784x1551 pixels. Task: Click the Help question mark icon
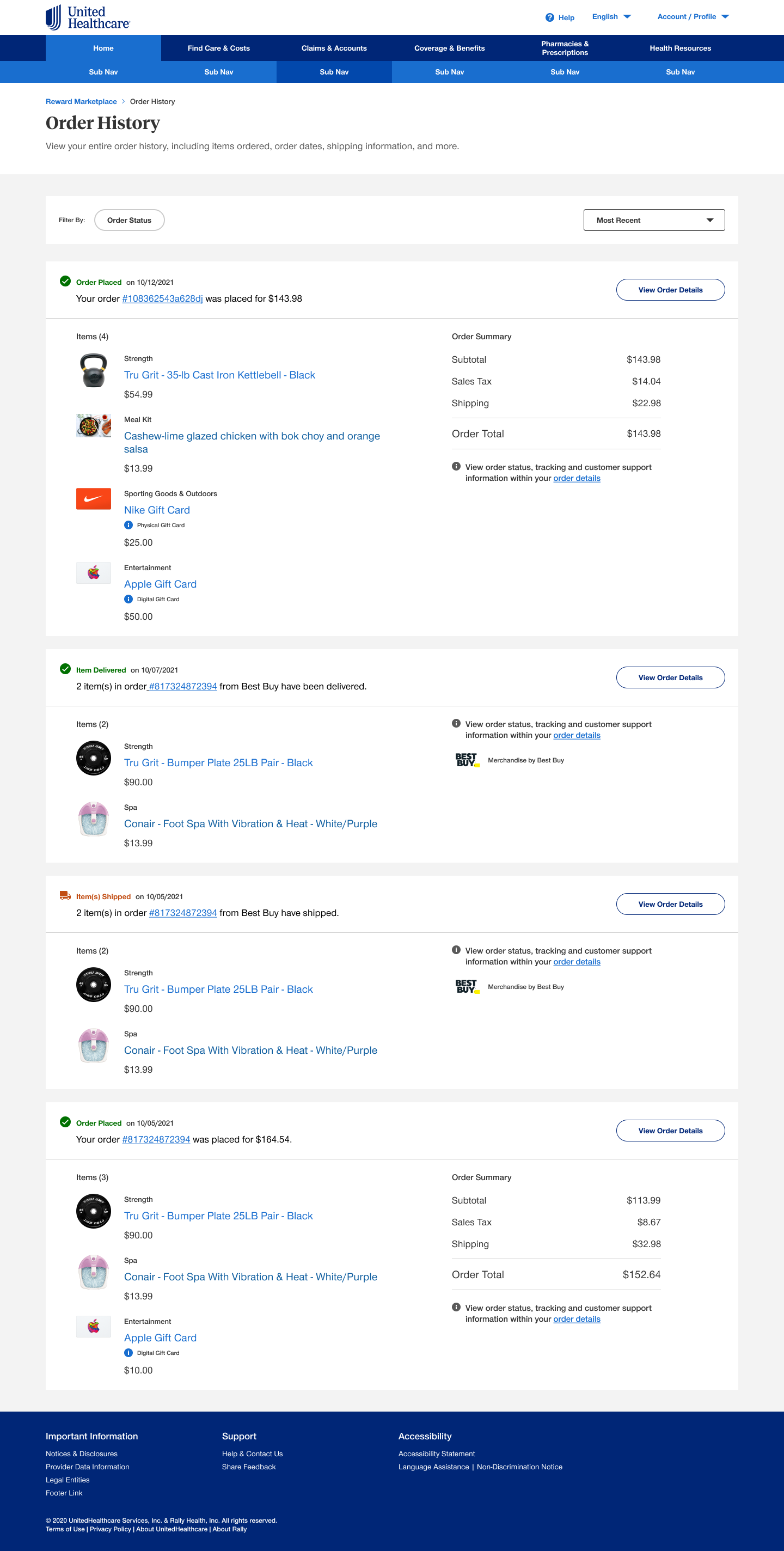[x=550, y=17]
